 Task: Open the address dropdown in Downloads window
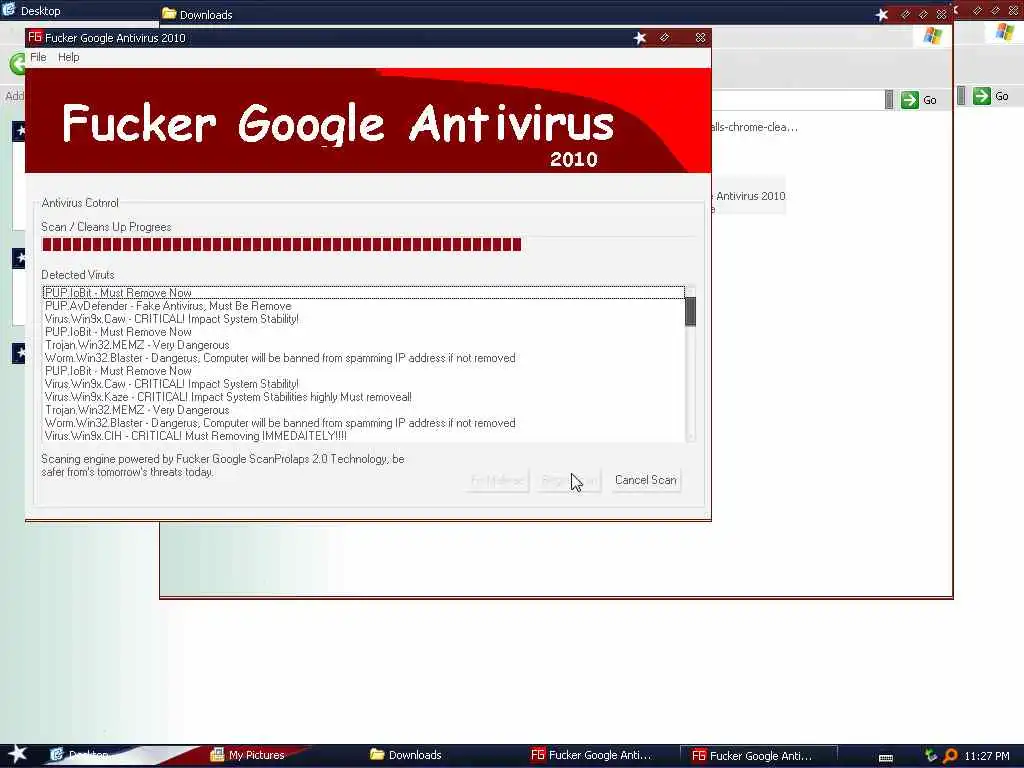pyautogui.click(x=889, y=100)
